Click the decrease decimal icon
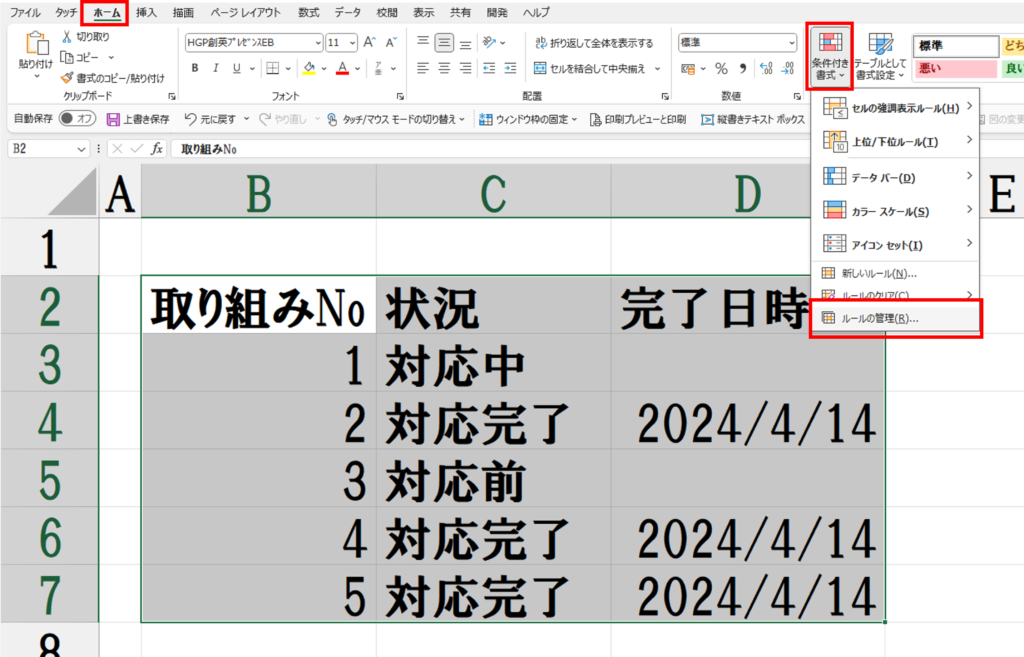The width and height of the screenshot is (1024, 657). [x=788, y=68]
